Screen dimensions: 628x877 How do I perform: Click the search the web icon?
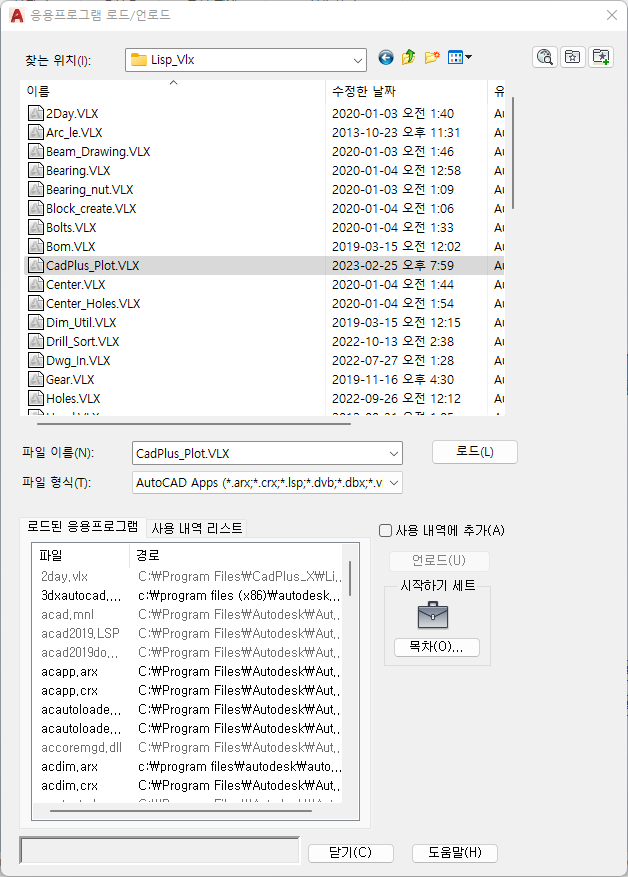click(x=545, y=57)
